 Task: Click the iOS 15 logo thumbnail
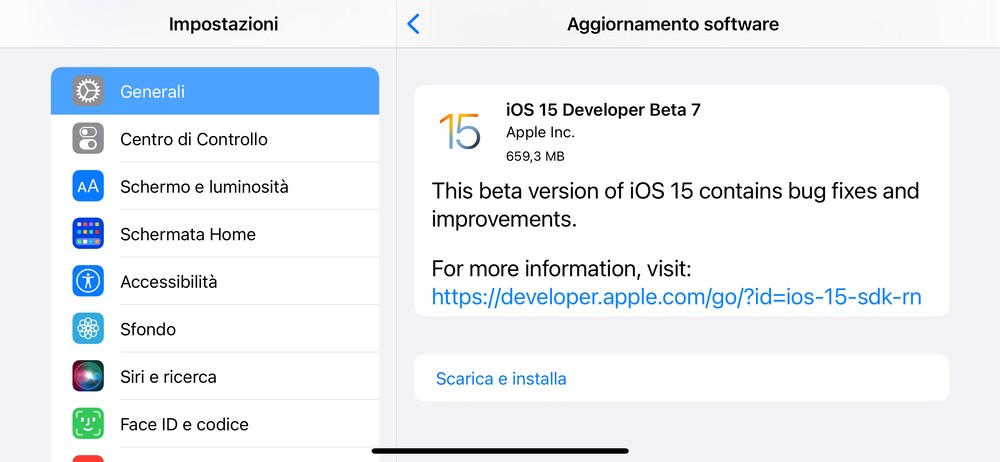[459, 131]
